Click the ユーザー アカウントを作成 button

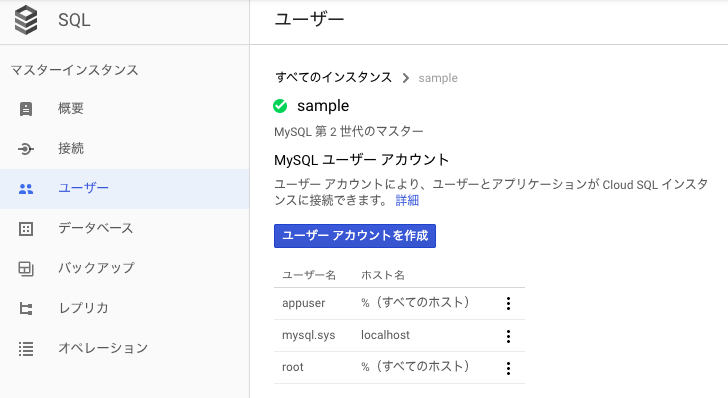(355, 236)
